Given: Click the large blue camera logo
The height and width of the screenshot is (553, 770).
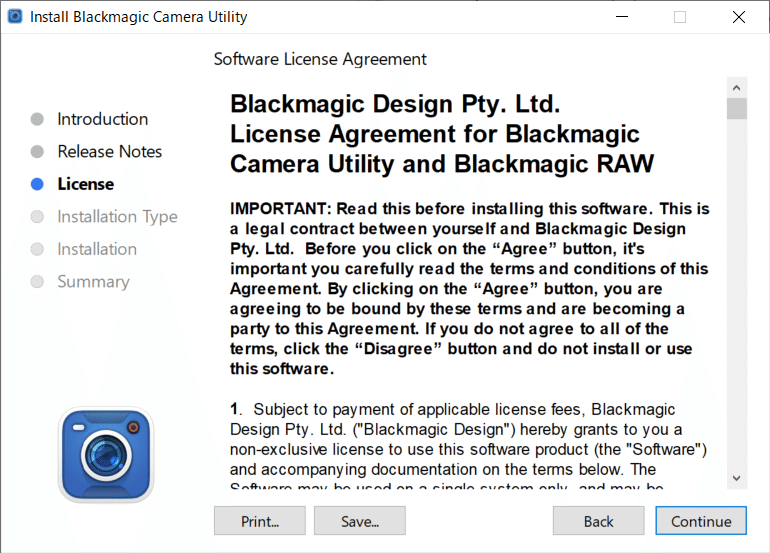Looking at the screenshot, I should 106,454.
